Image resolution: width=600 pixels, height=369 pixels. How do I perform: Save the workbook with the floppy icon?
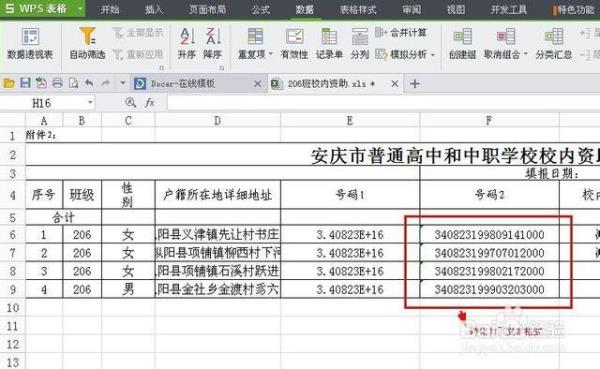pos(25,83)
